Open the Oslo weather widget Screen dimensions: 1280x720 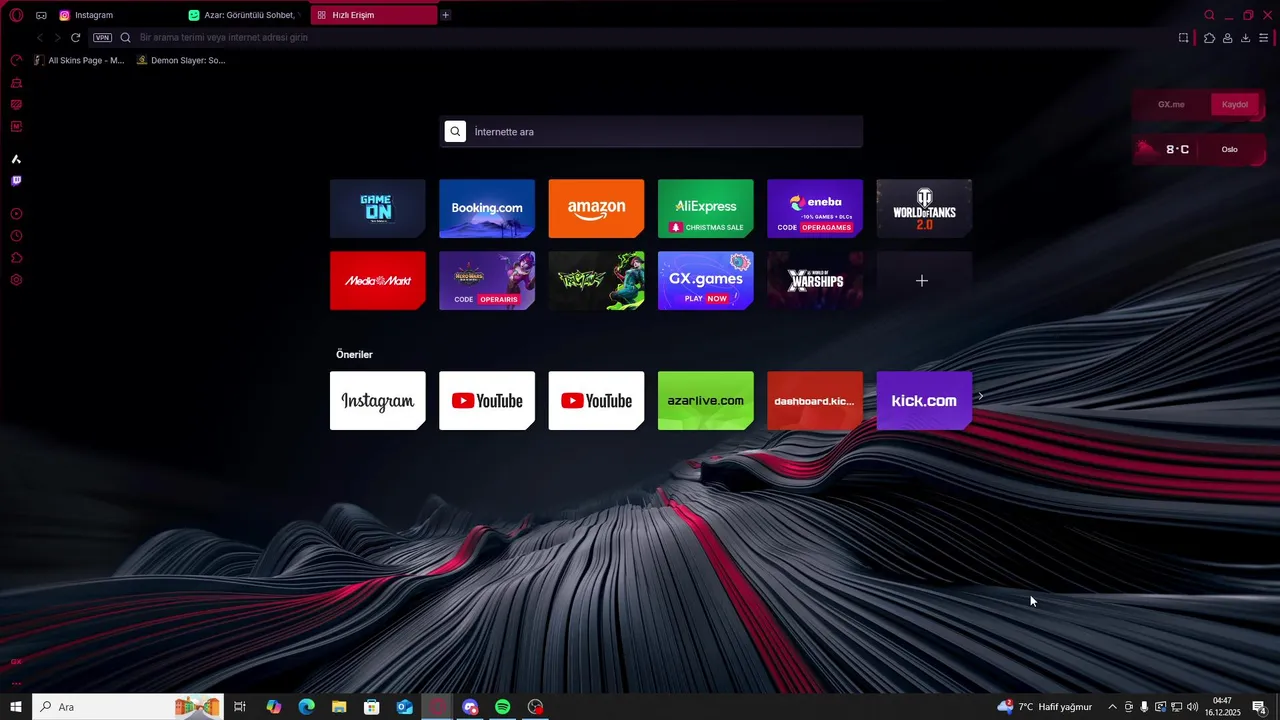(x=1199, y=149)
